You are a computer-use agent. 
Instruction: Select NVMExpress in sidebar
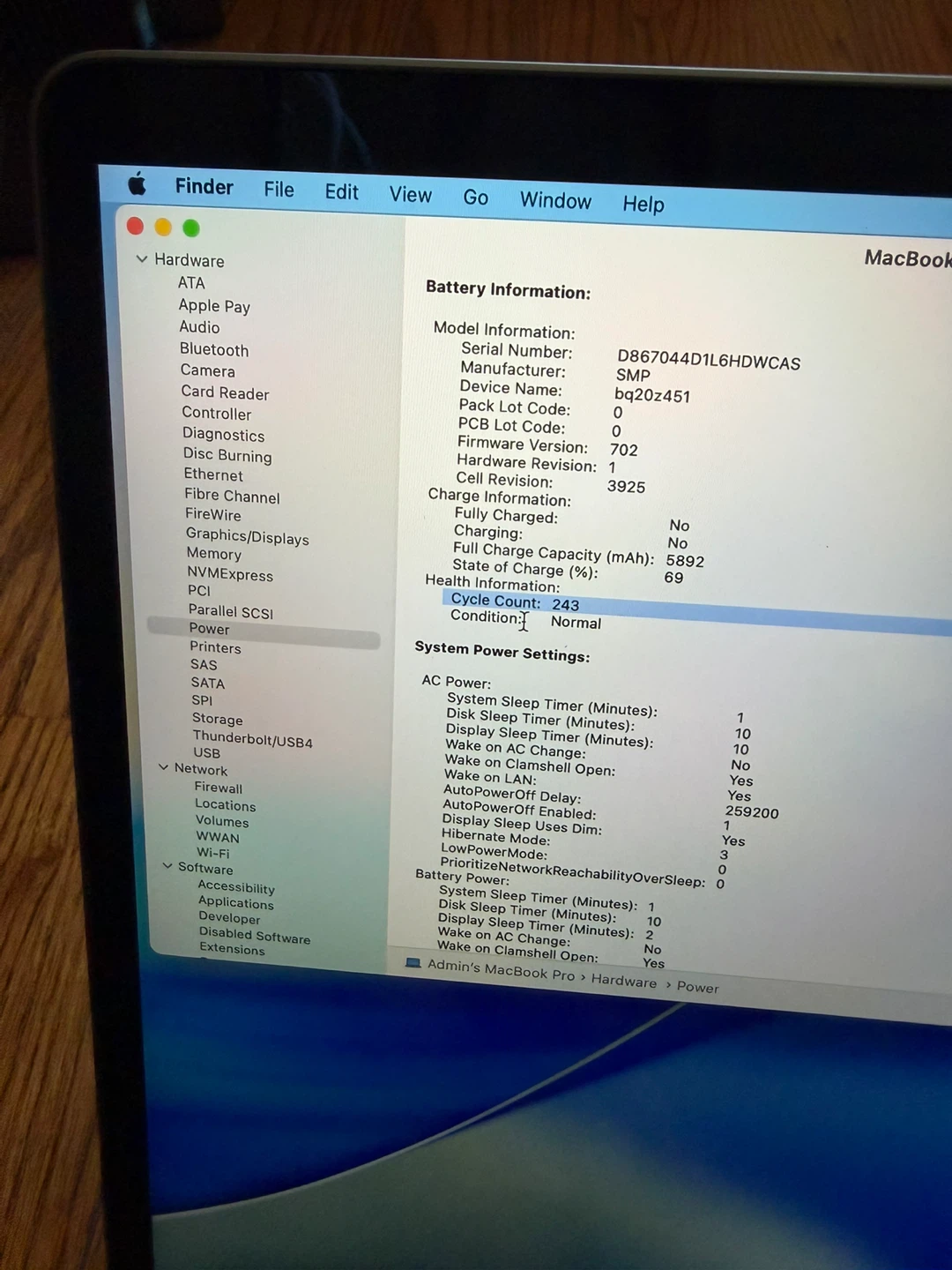tap(230, 574)
